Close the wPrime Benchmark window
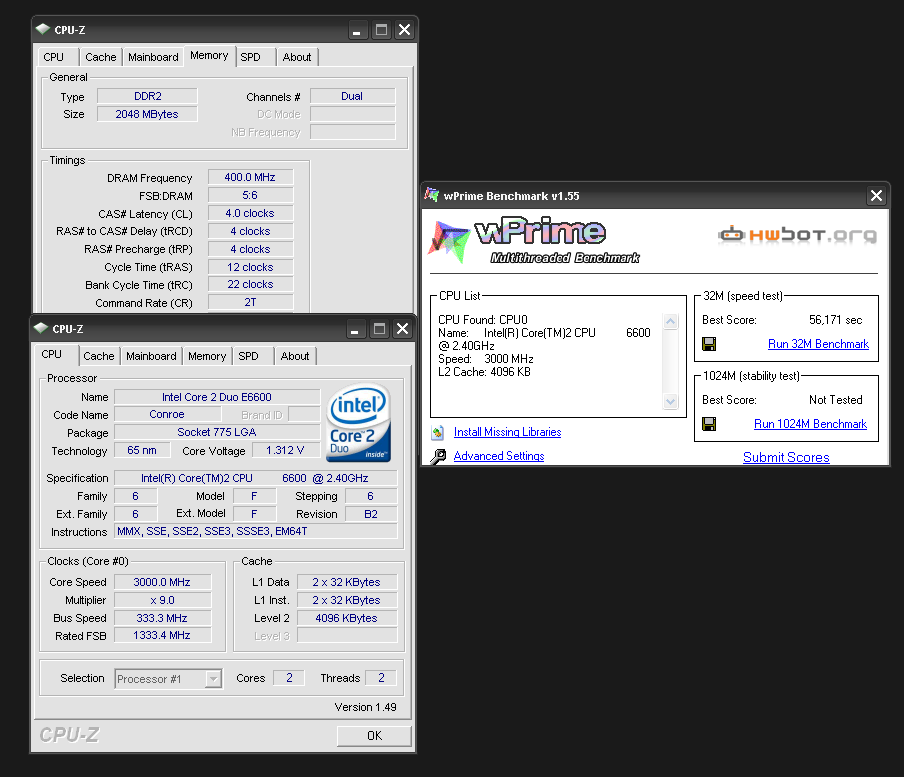904x777 pixels. click(x=876, y=196)
